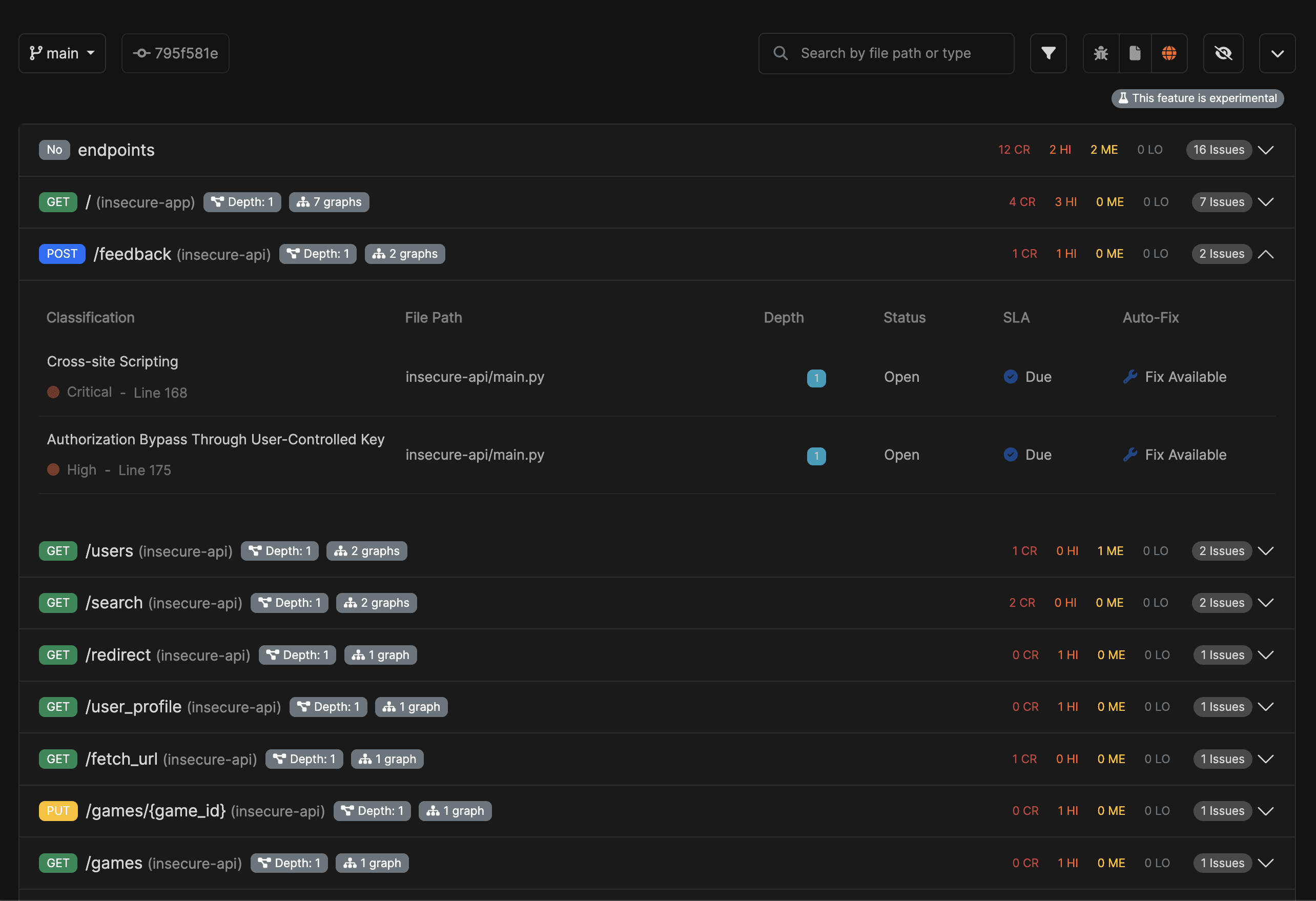The height and width of the screenshot is (901, 1316).
Task: Click the 2 graphs badge on /search
Action: pyautogui.click(x=377, y=603)
